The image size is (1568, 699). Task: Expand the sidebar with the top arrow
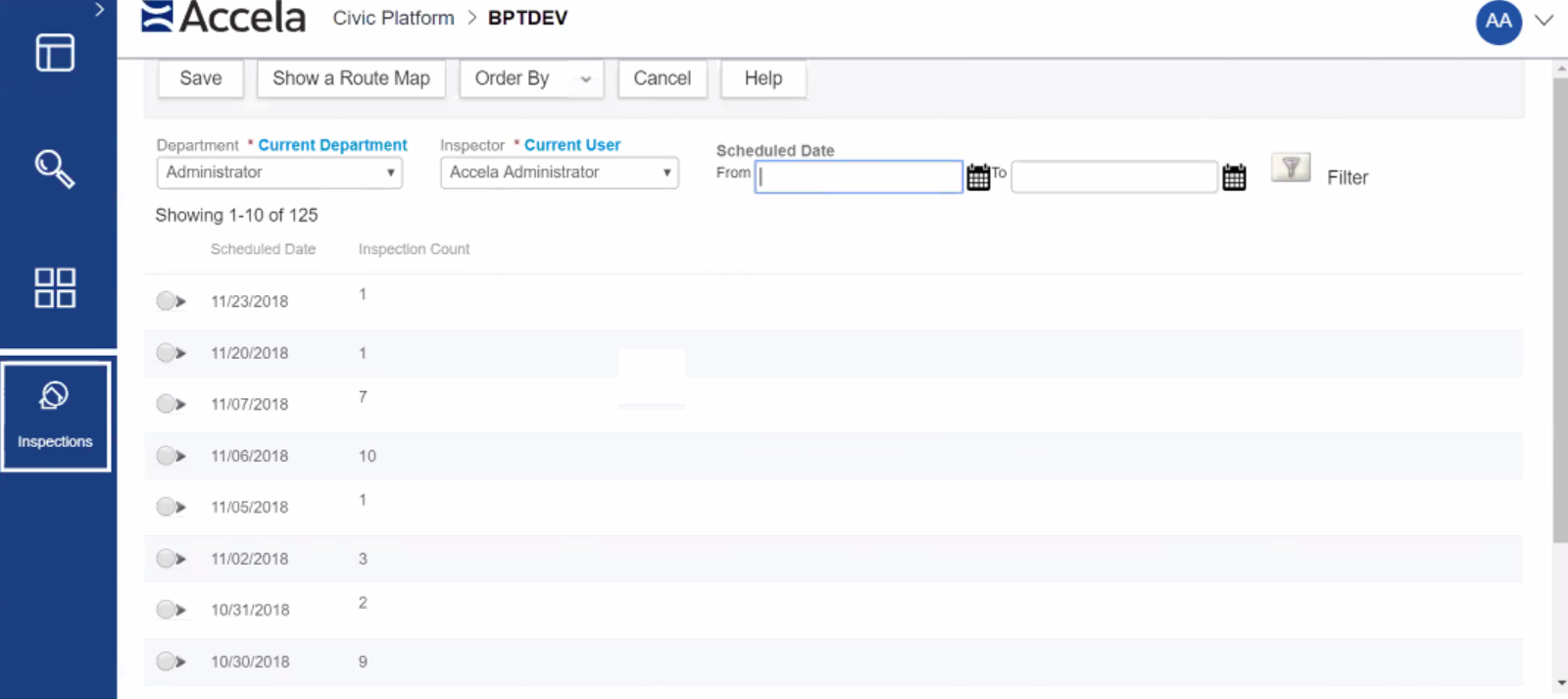coord(99,10)
